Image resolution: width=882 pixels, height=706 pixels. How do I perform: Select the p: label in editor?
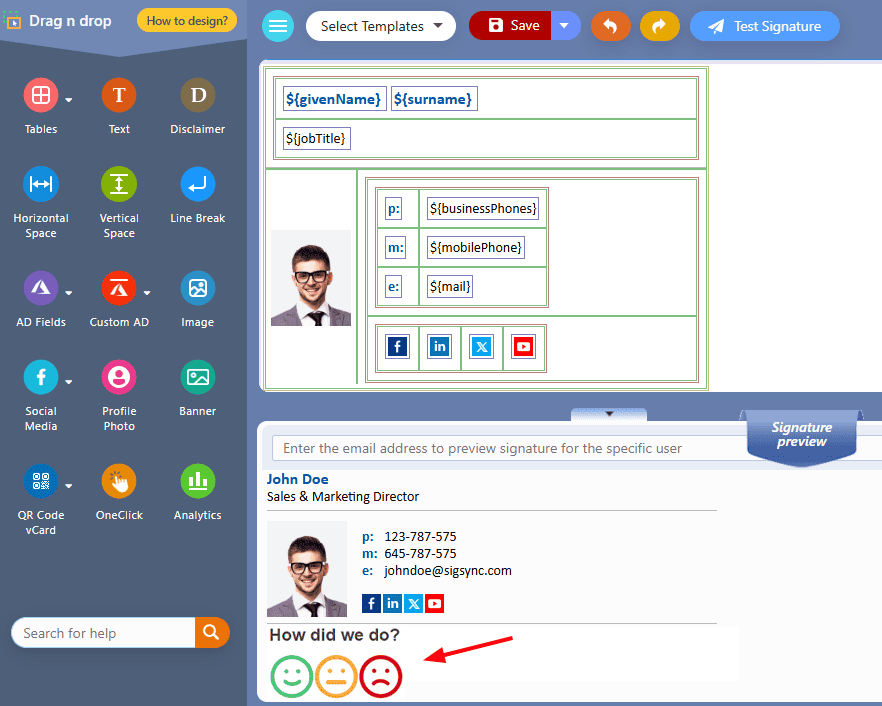point(394,209)
